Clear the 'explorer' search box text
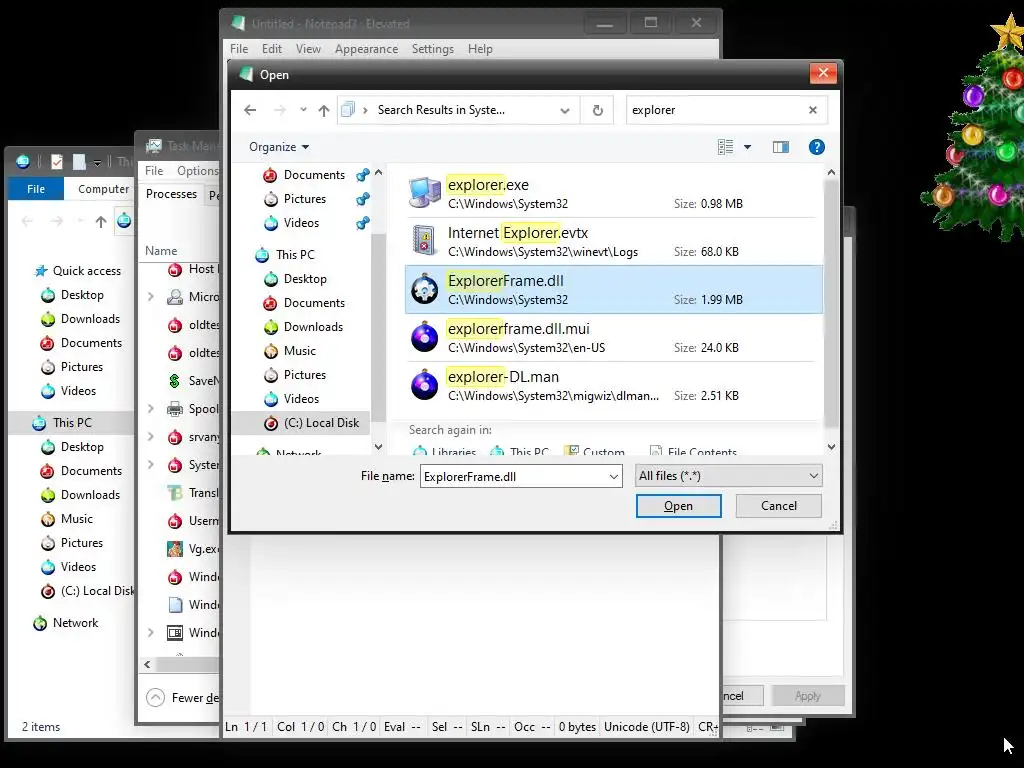The height and width of the screenshot is (768, 1024). pyautogui.click(x=813, y=110)
